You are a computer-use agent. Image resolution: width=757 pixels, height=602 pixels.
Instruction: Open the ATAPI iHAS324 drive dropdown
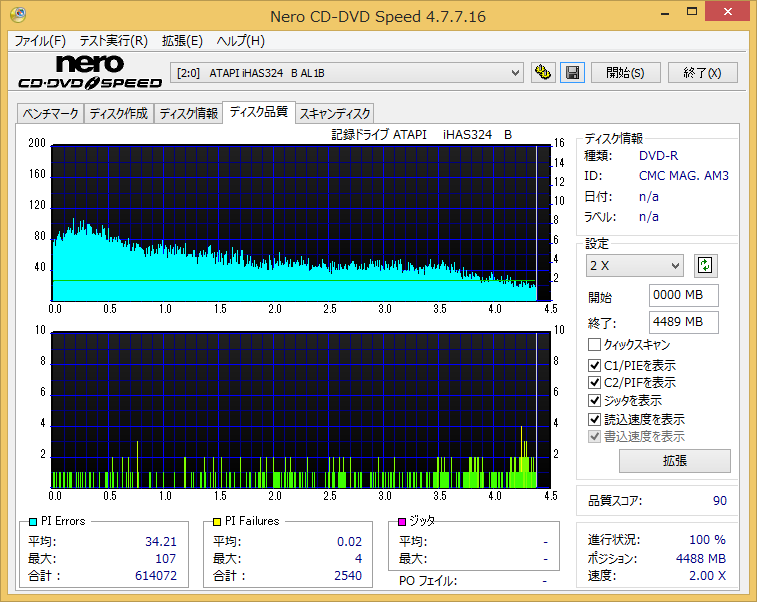pyautogui.click(x=347, y=73)
